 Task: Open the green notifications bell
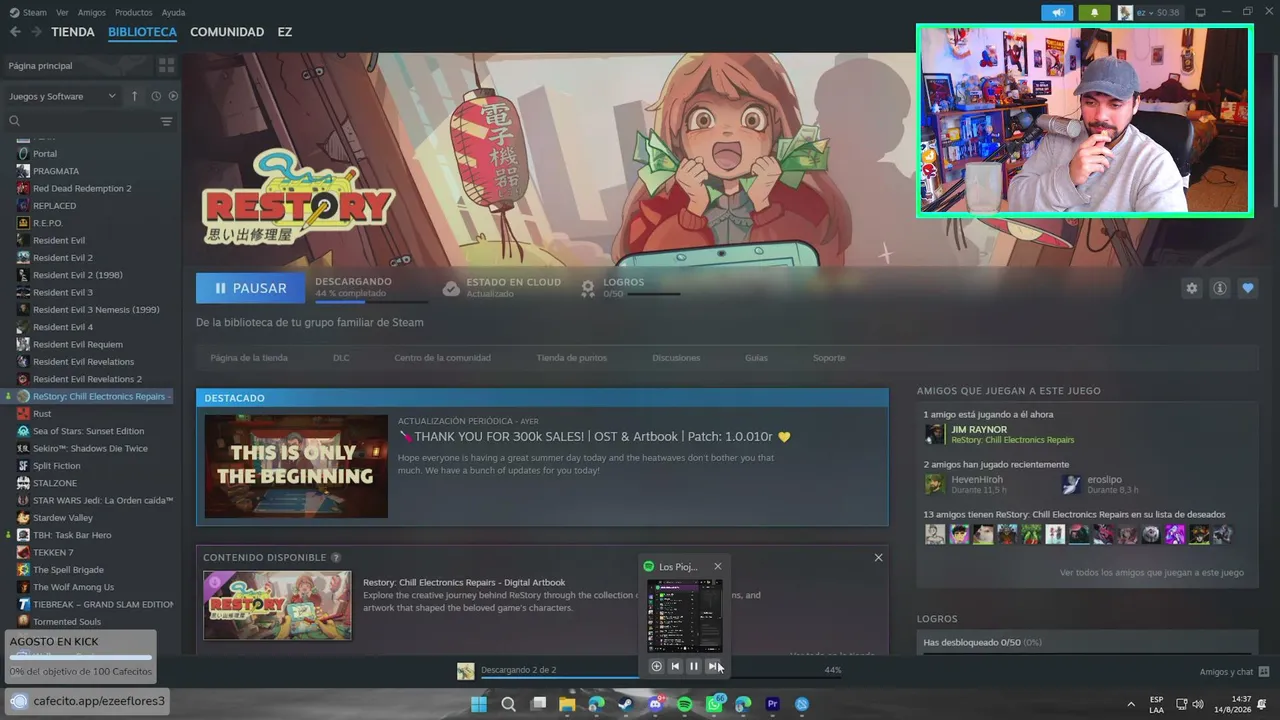(1094, 12)
